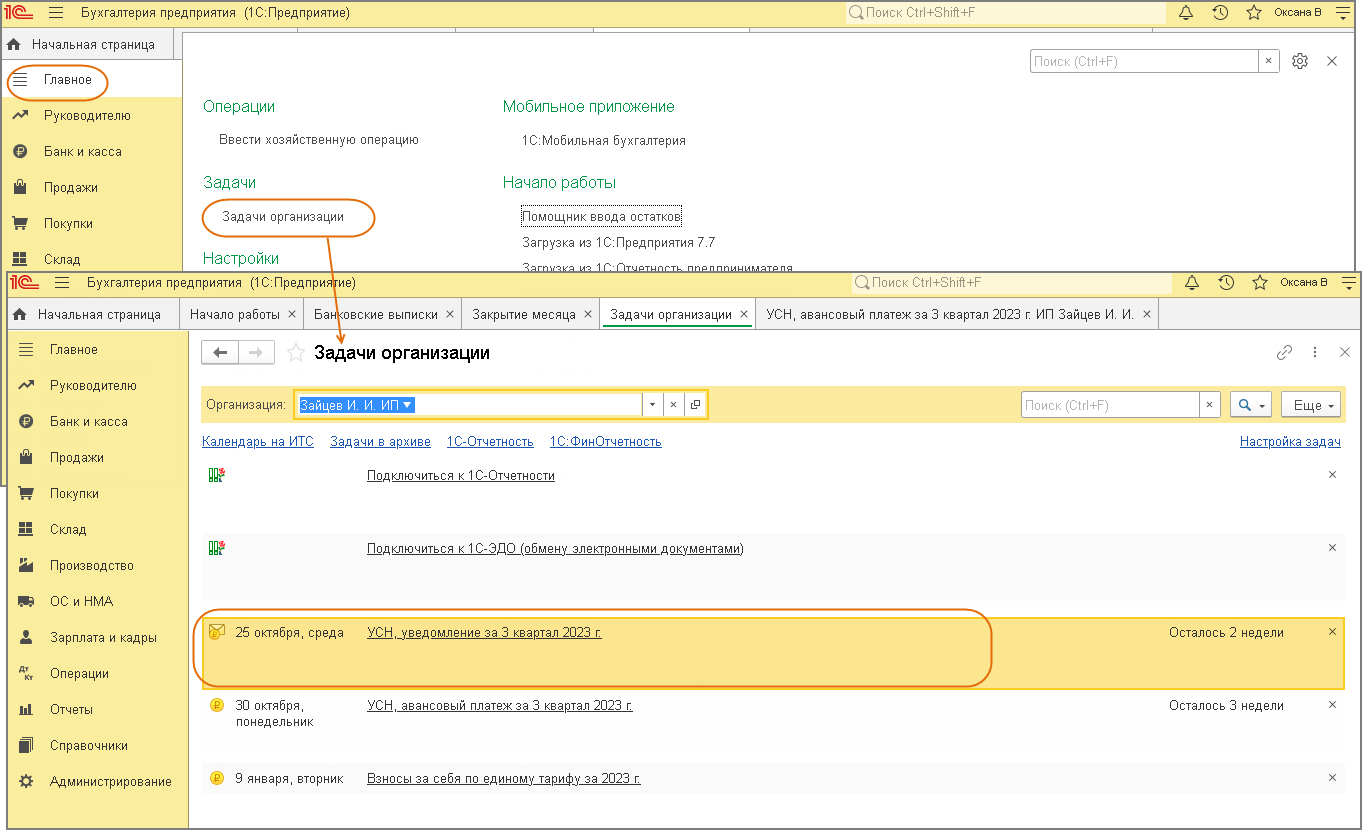Image resolution: width=1364 pixels, height=834 pixels.
Task: Click notifications bell in back window title bar
Action: (1187, 13)
